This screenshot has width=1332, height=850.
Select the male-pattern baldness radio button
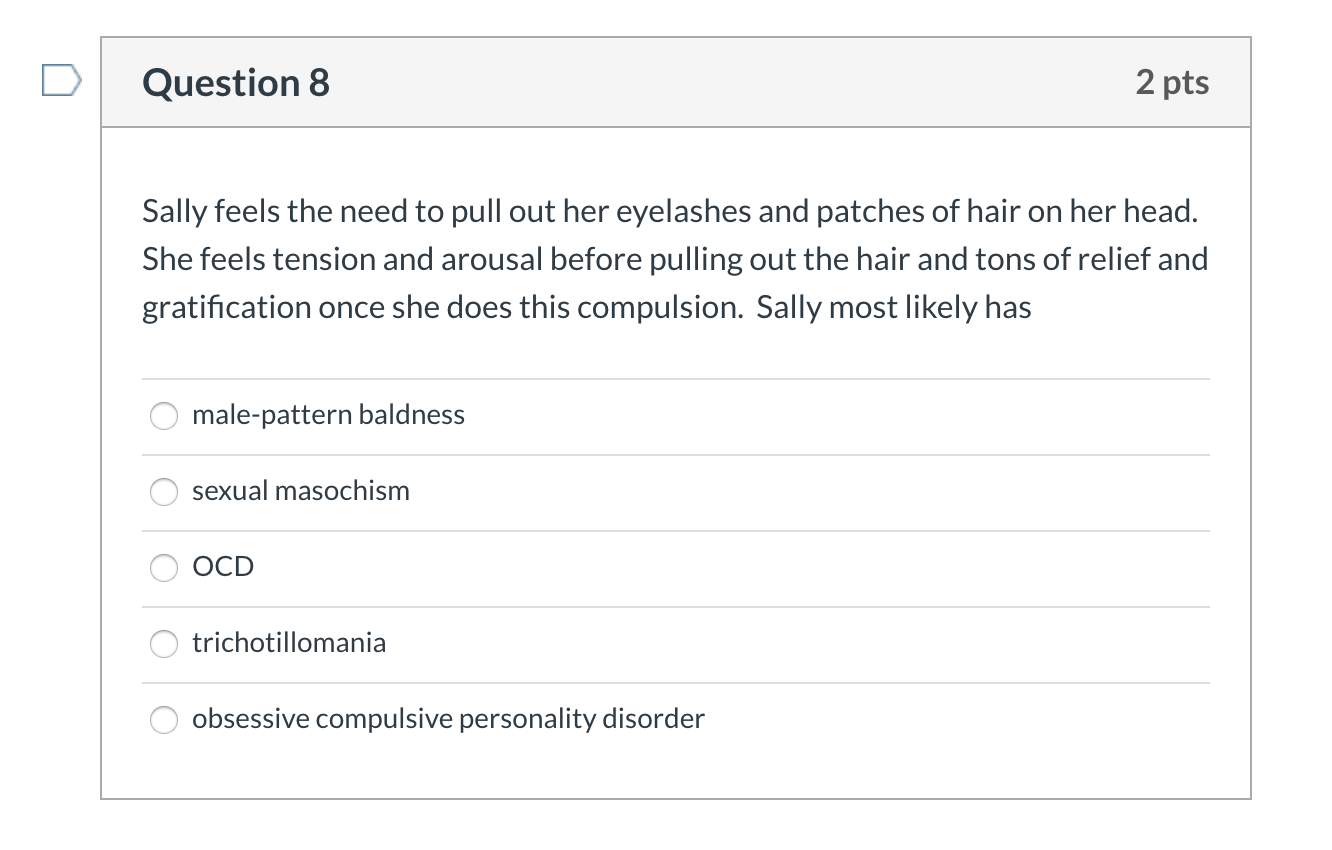click(x=164, y=416)
